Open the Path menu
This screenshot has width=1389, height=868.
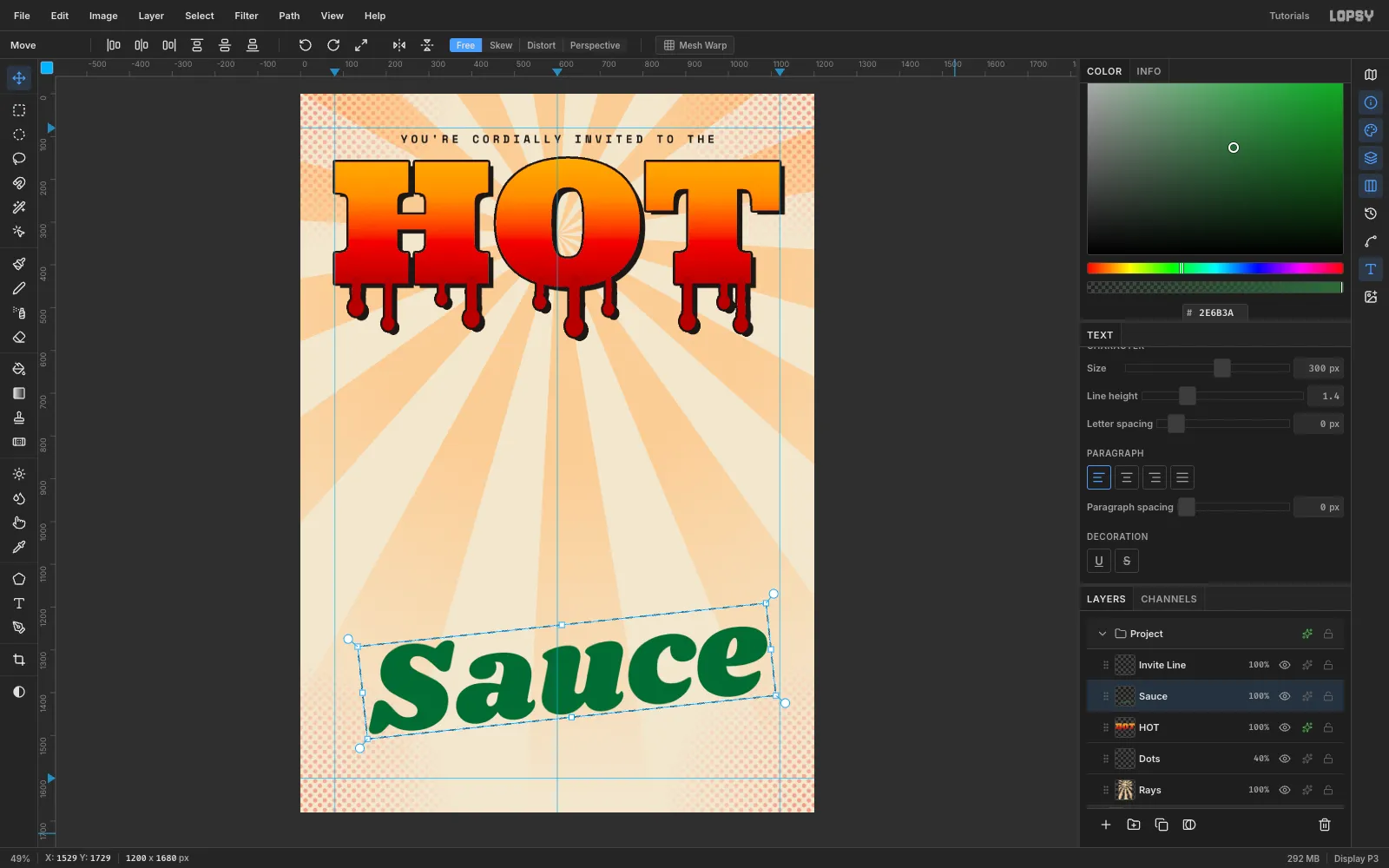coord(289,16)
